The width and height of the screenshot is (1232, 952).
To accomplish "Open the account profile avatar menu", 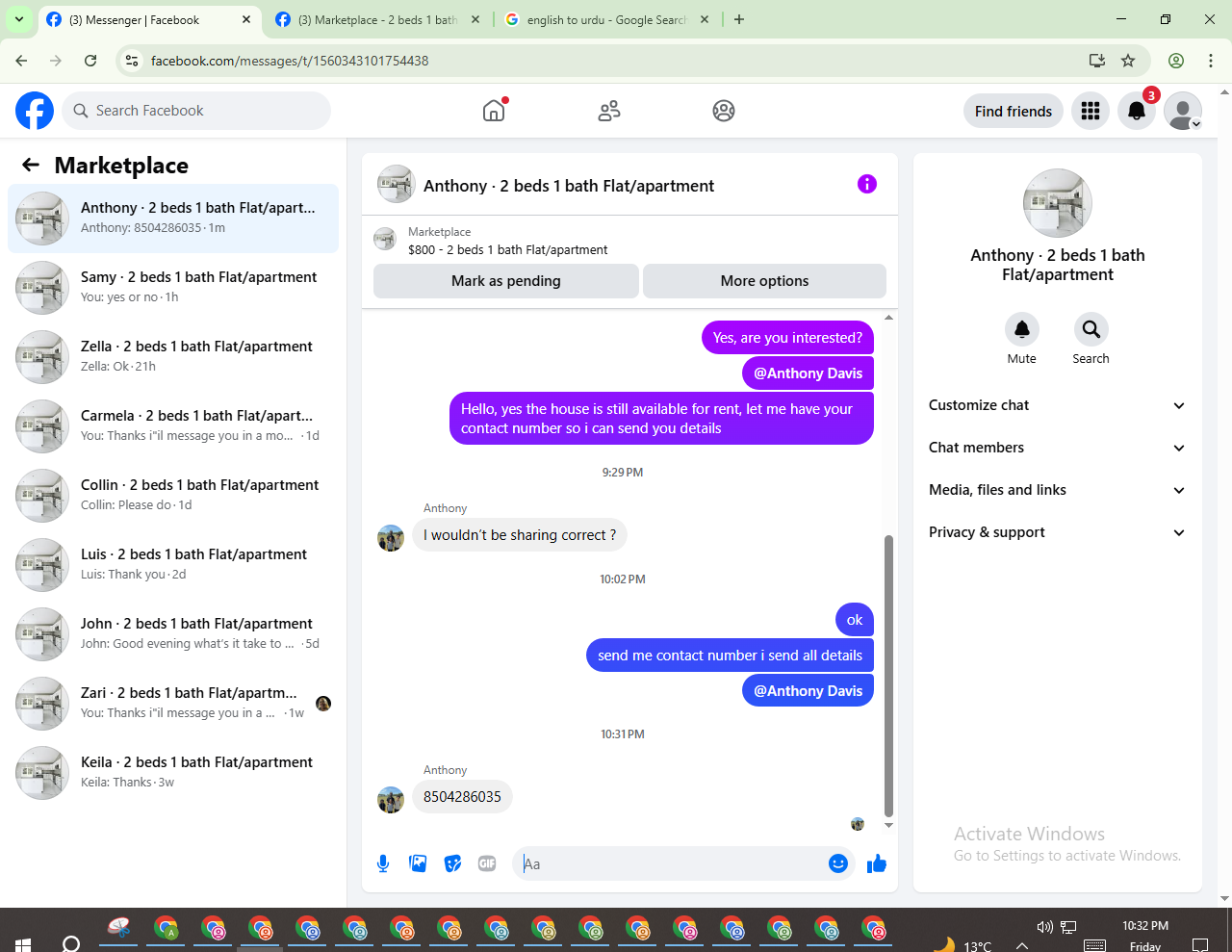I will click(x=1183, y=111).
